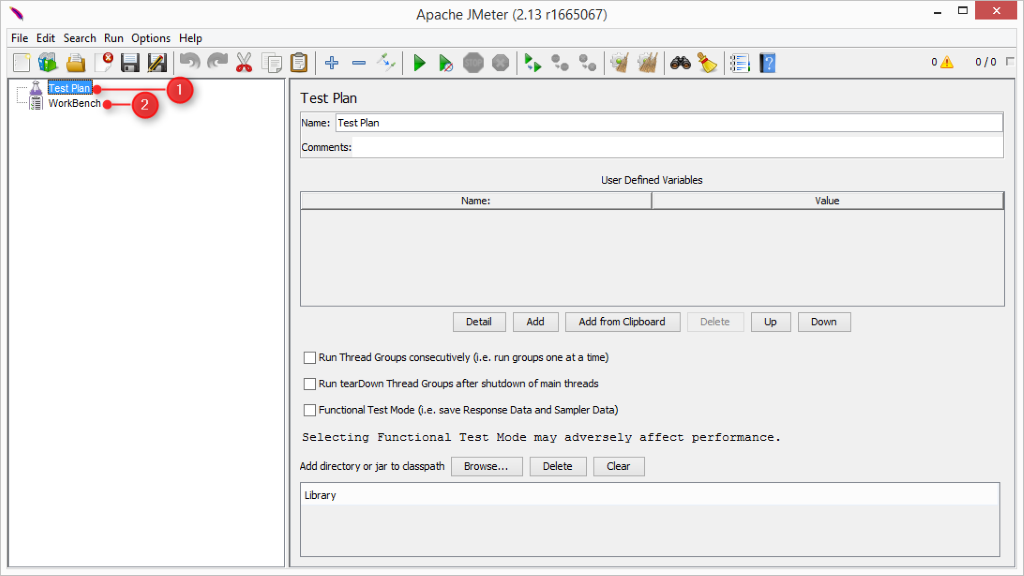Open the Run menu
1024x576 pixels.
coord(114,38)
